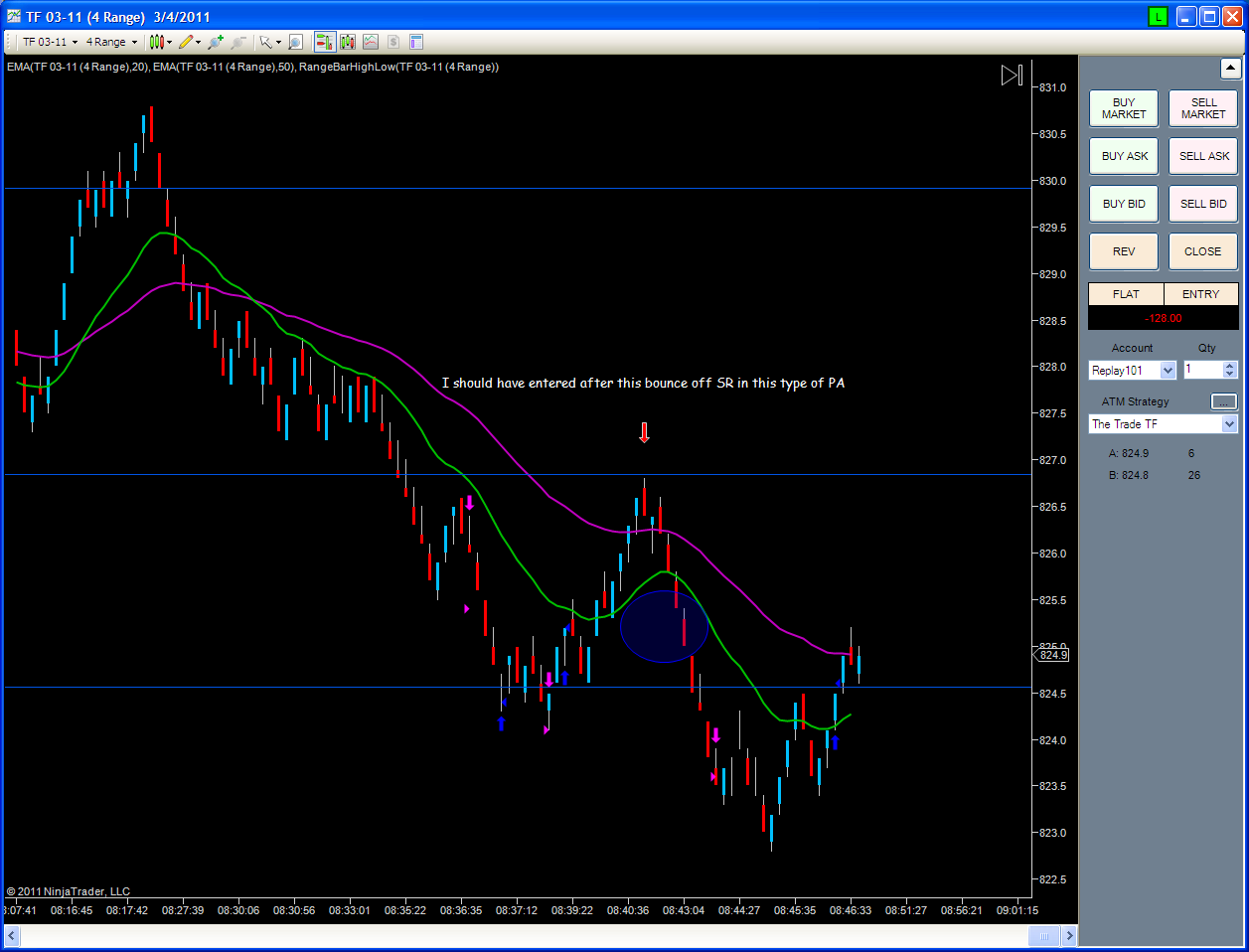Screen dimensions: 1249x952
Task: Select the 'I should have entered' chart annotation
Action: 643,383
